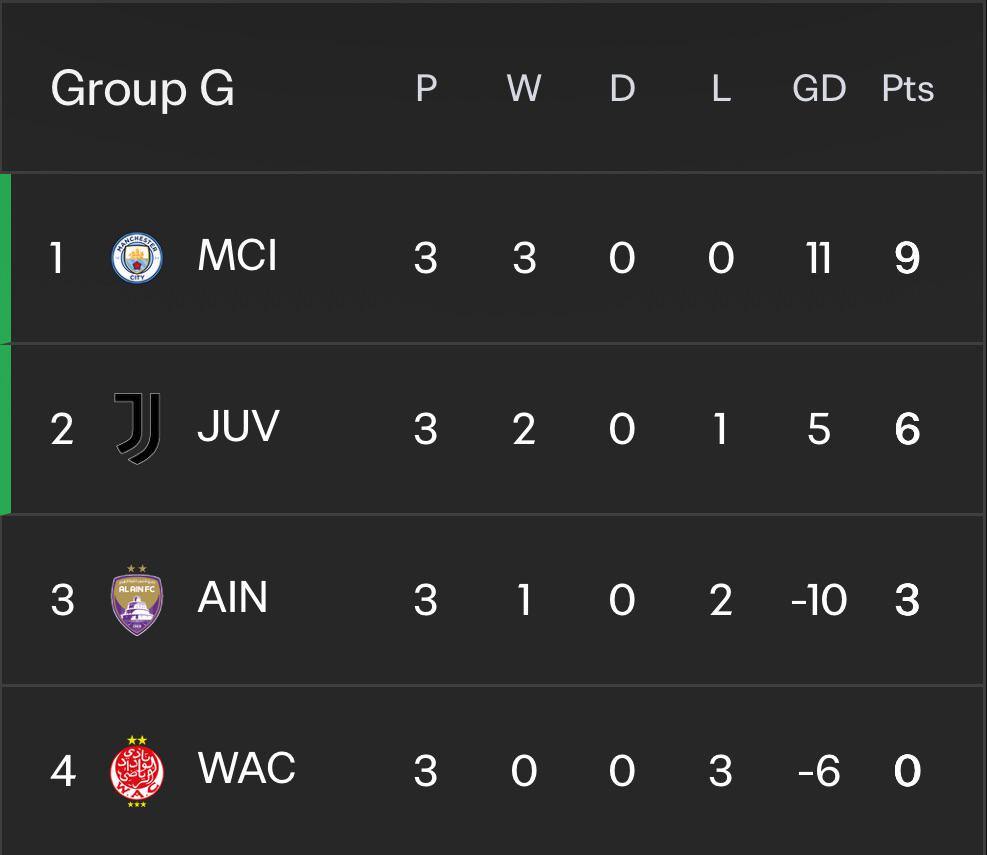Screen dimensions: 987x855
Task: Click Wydad's 0 points value
Action: 907,771
